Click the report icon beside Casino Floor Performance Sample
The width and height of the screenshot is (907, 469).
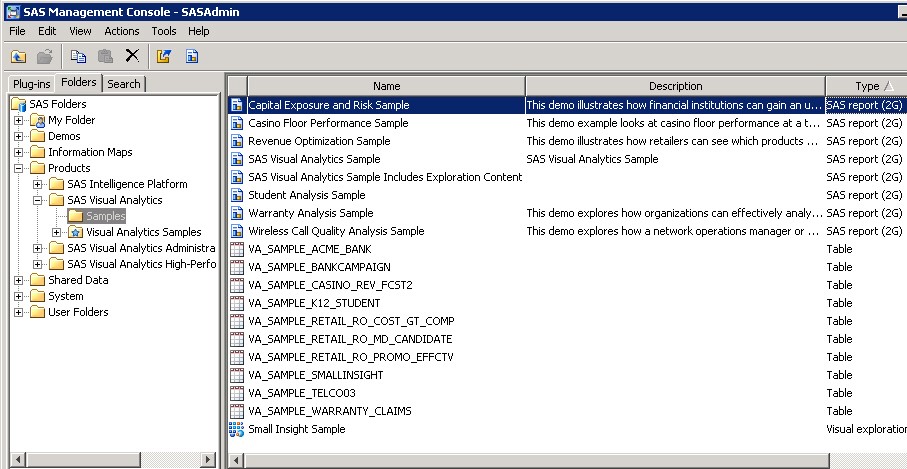237,123
